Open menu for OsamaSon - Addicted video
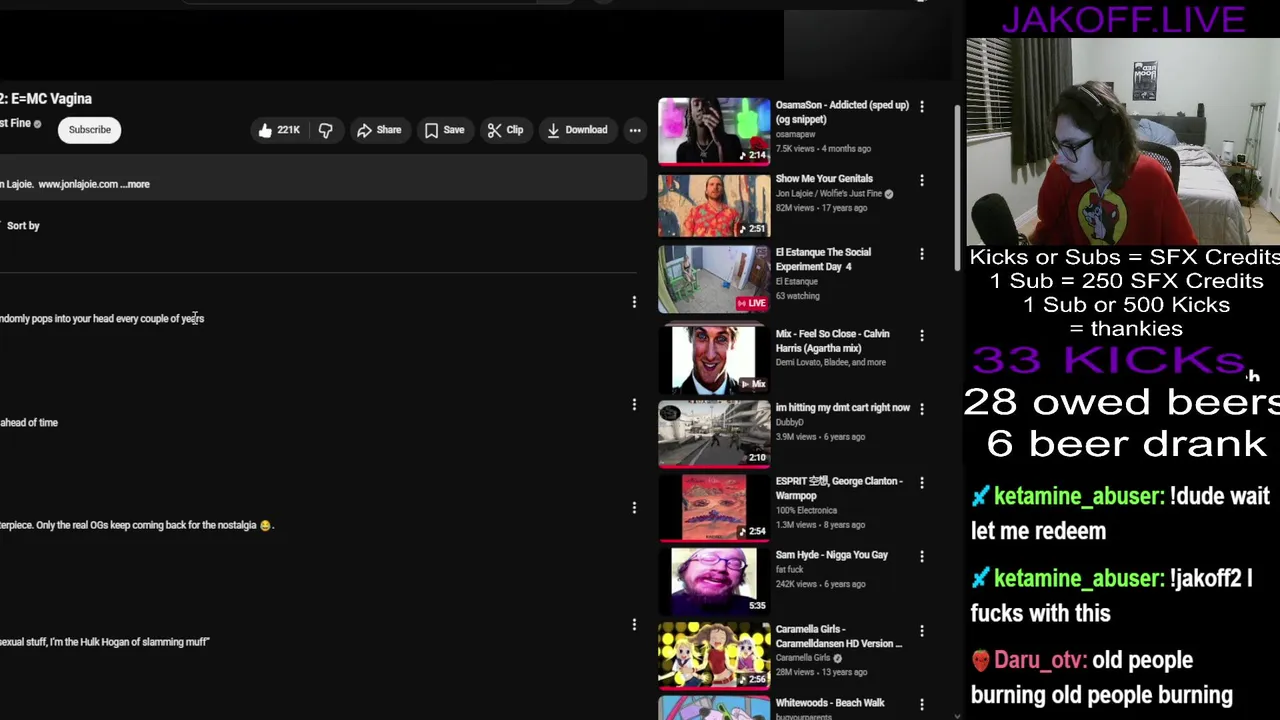This screenshot has height=720, width=1280. click(922, 106)
